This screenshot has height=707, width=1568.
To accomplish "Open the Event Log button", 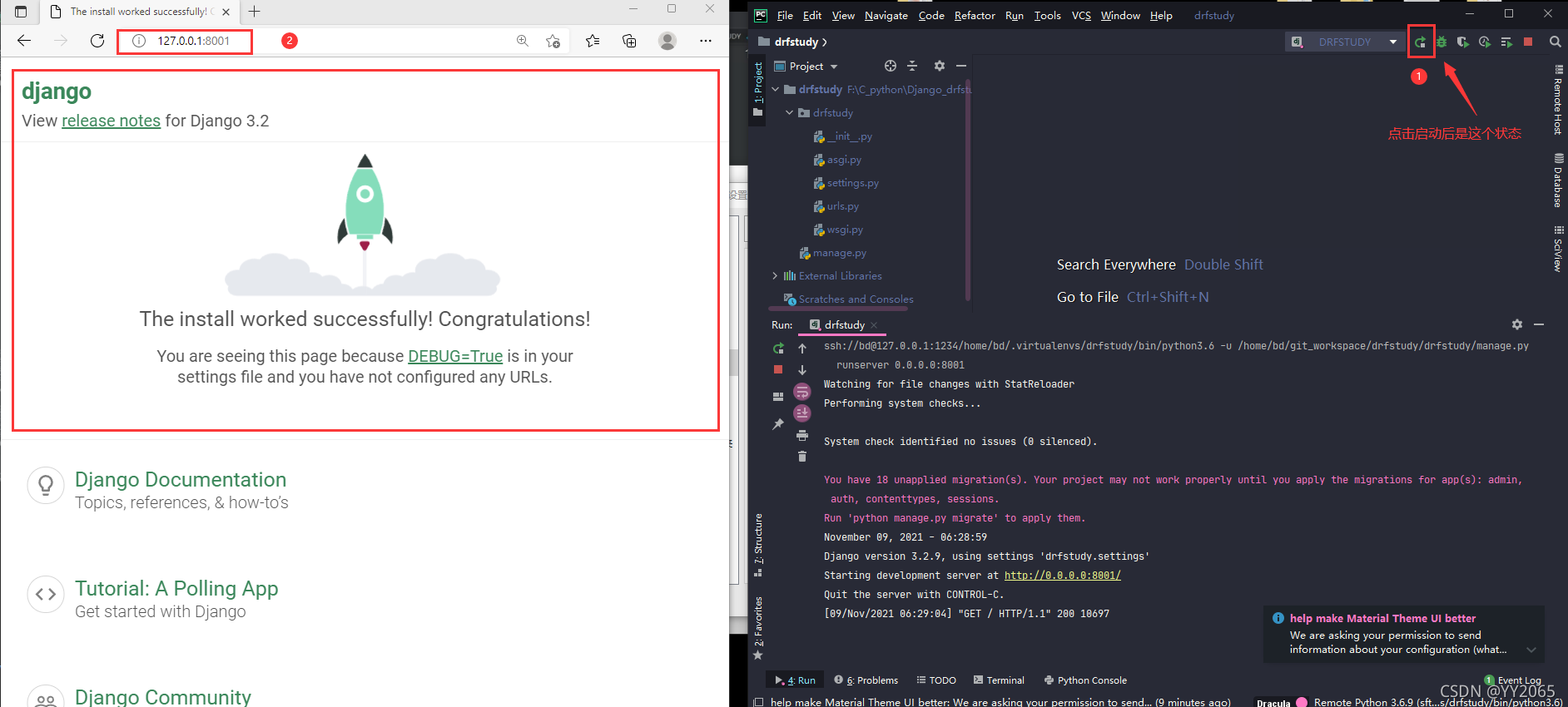I will (1513, 680).
